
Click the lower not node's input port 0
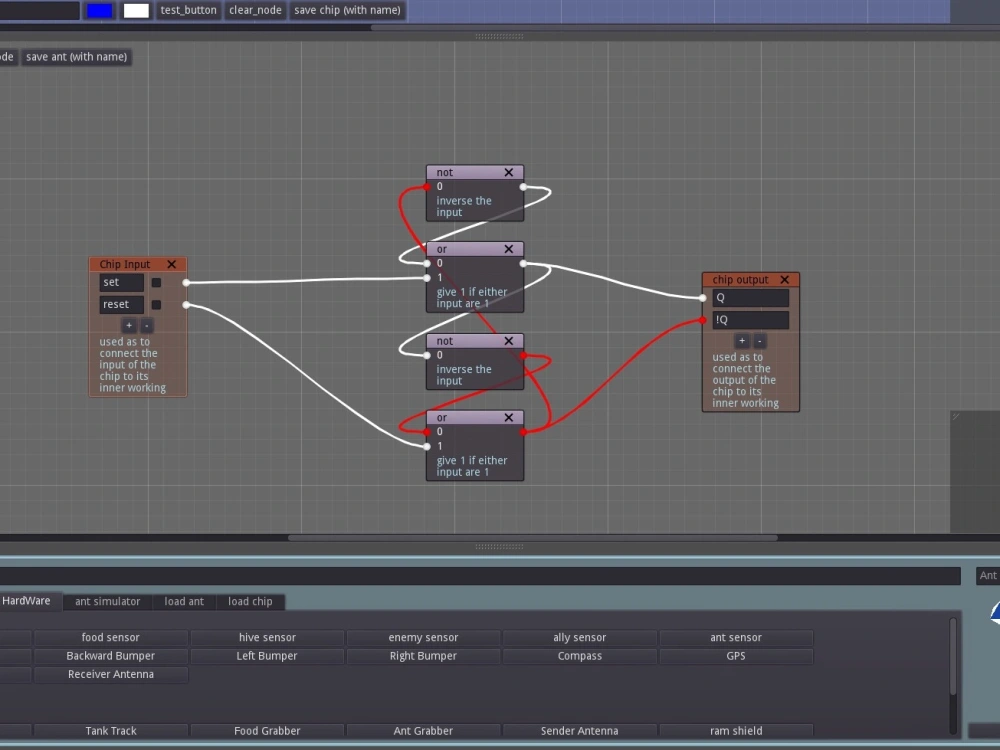point(427,355)
